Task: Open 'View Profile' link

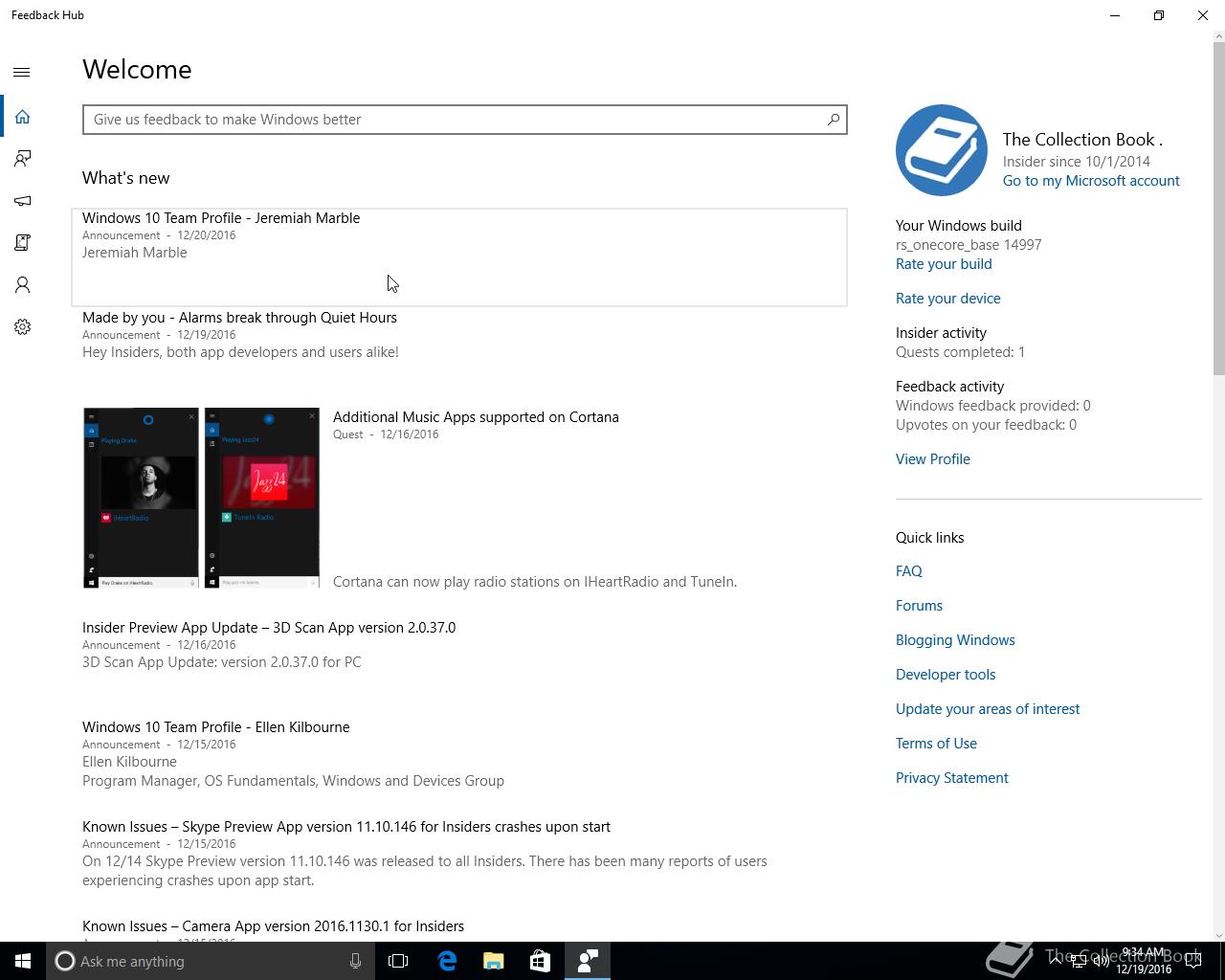Action: (933, 459)
